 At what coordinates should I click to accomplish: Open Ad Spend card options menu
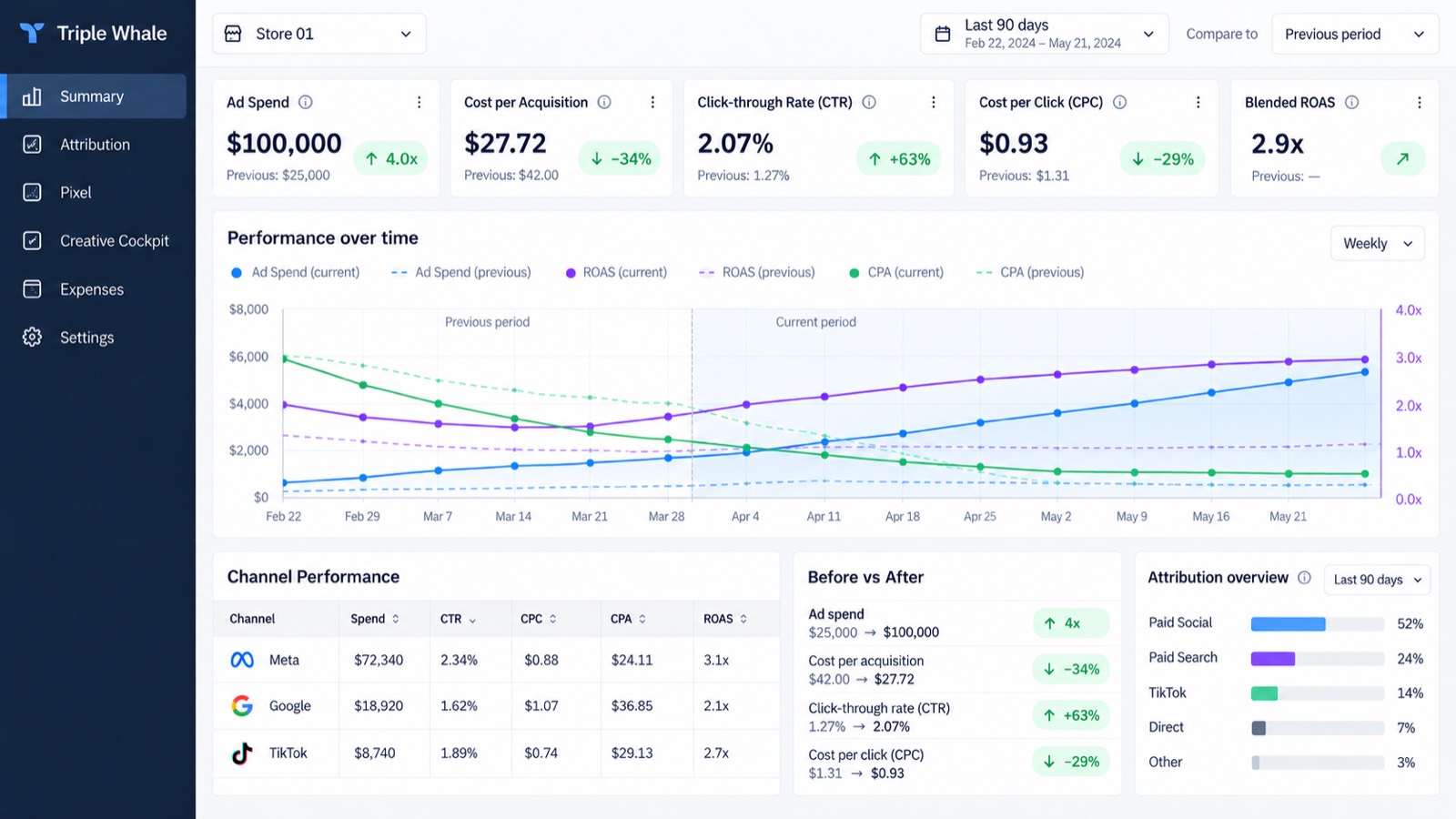419,103
